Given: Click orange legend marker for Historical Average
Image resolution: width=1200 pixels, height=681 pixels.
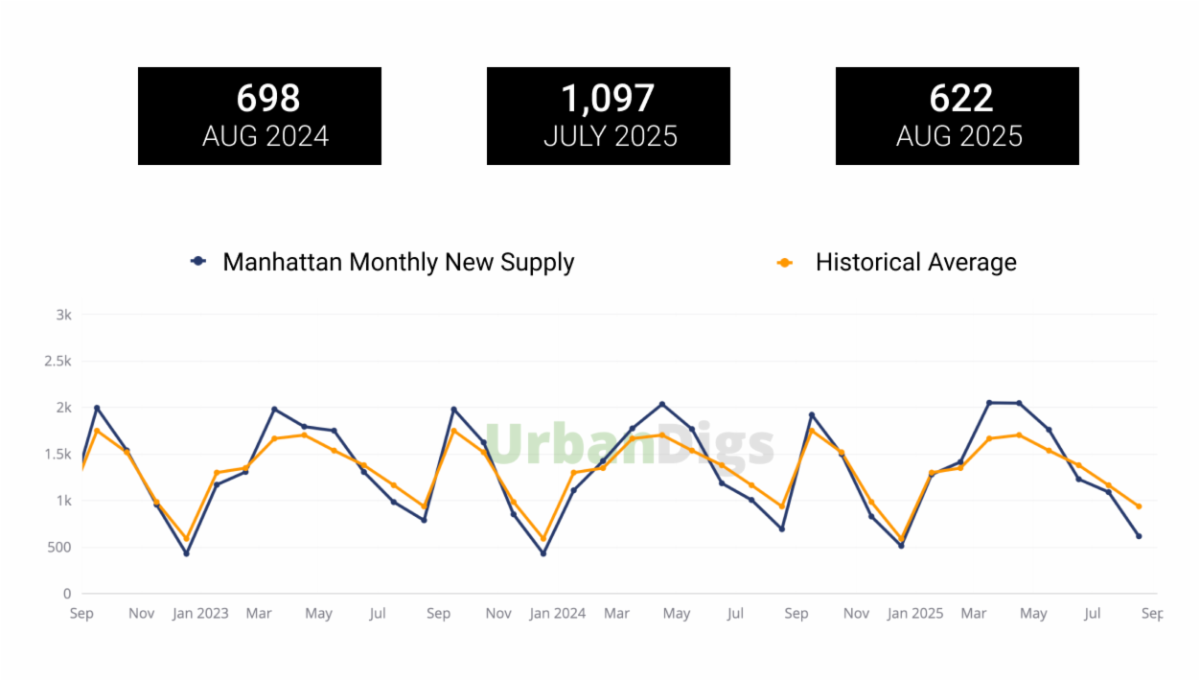Looking at the screenshot, I should [x=785, y=263].
